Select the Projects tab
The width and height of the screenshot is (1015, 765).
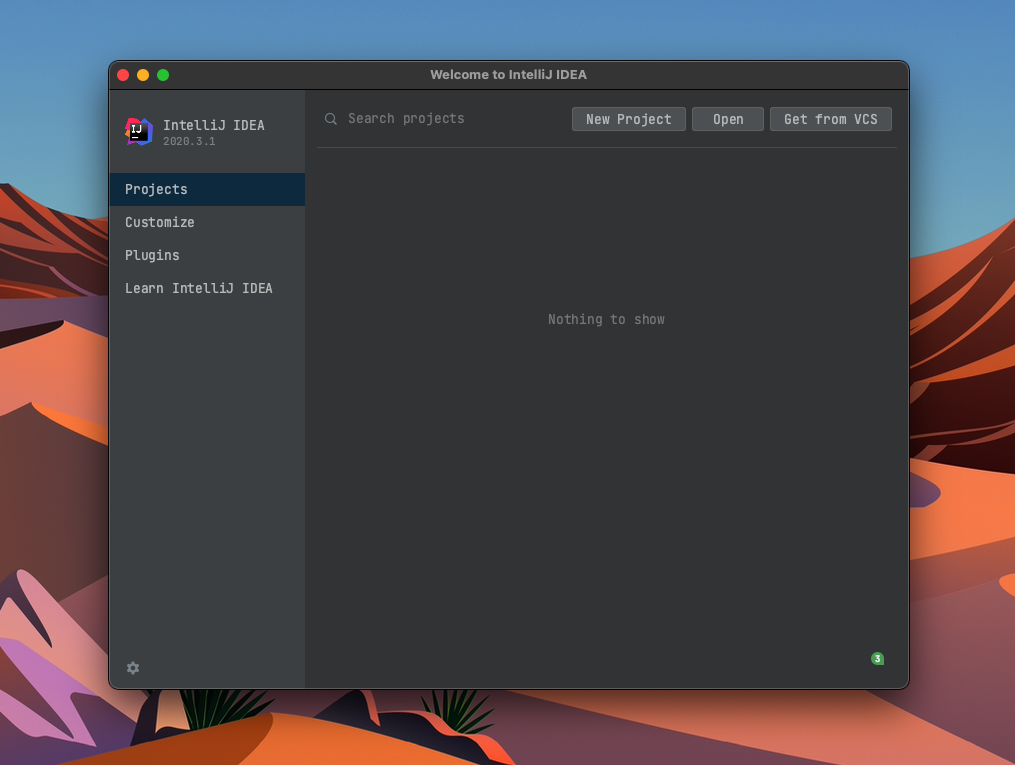pos(207,189)
